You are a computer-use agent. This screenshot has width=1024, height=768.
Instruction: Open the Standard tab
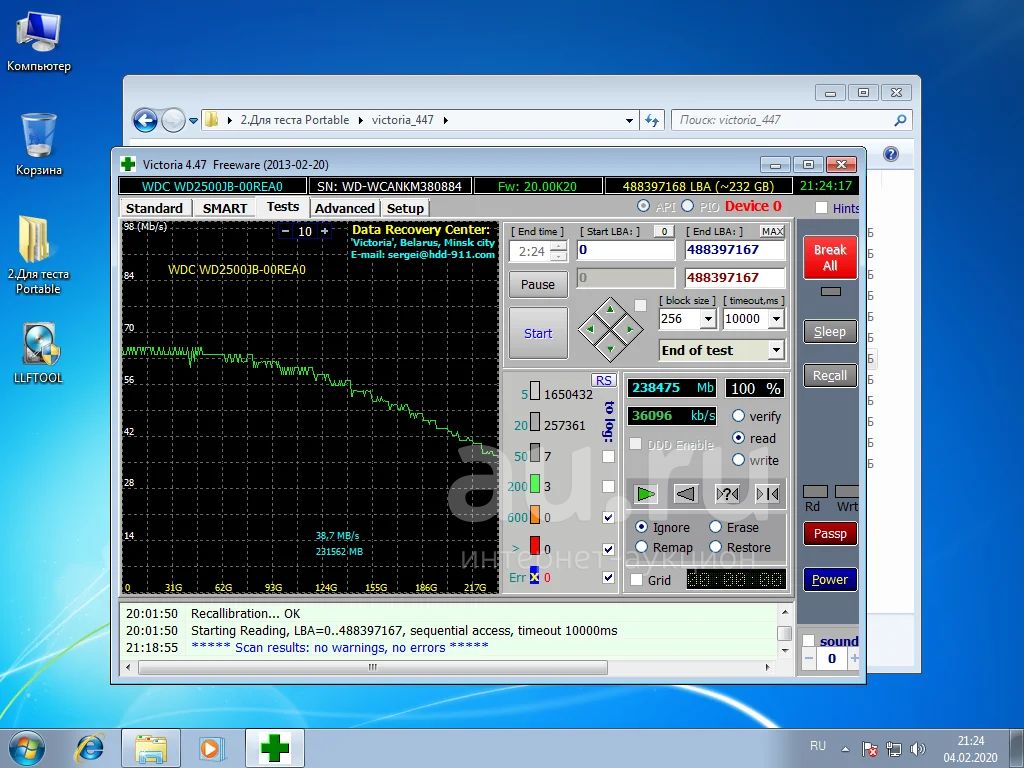155,208
